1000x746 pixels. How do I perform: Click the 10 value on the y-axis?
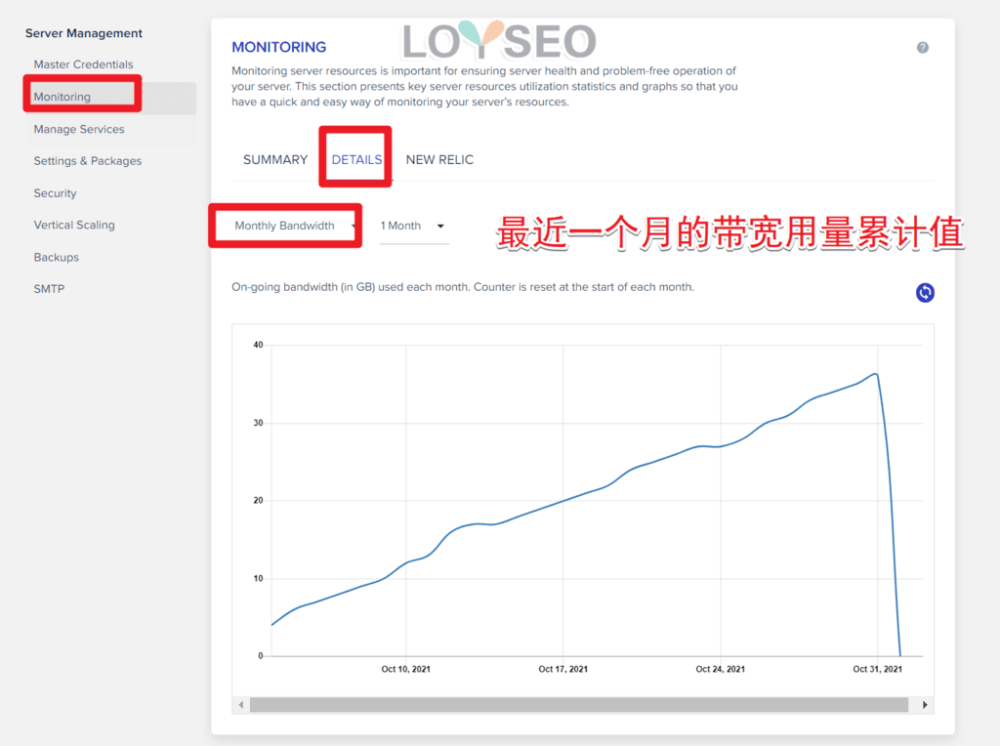pyautogui.click(x=258, y=578)
